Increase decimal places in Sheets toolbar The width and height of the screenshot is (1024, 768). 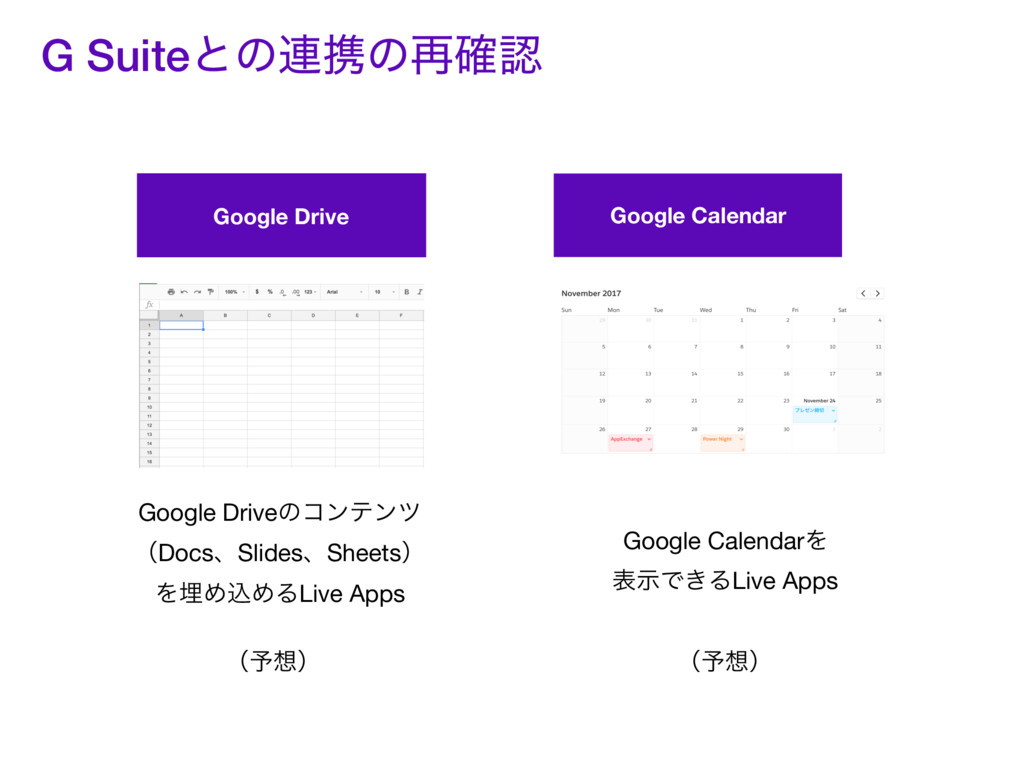296,292
